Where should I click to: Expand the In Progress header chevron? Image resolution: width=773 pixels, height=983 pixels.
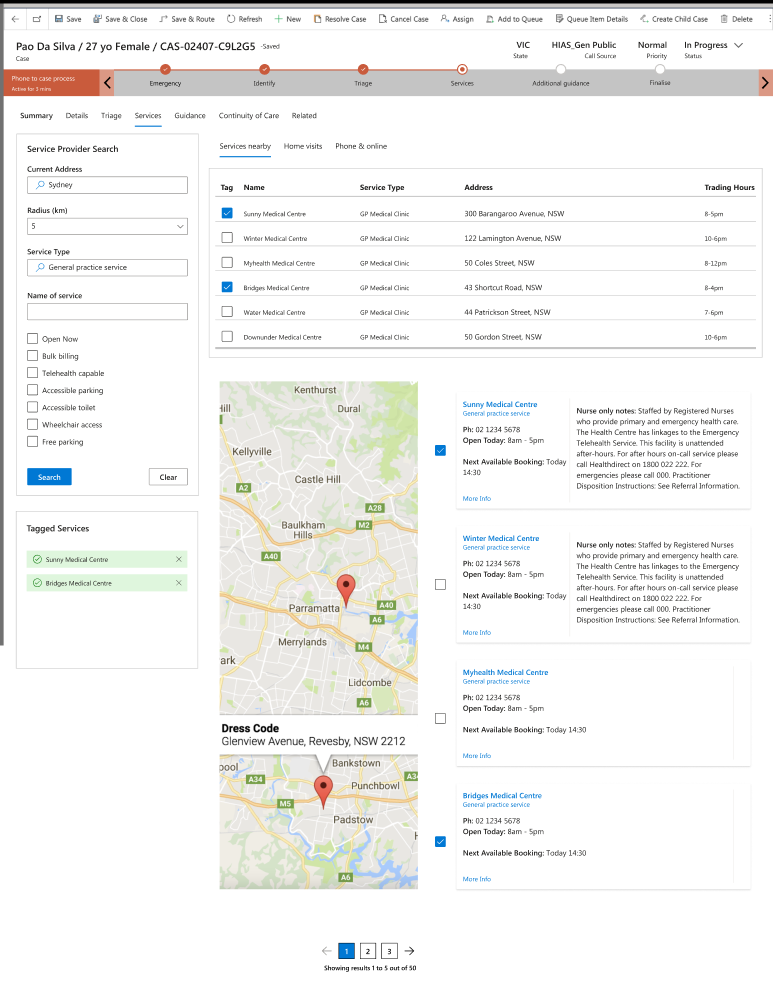739,45
